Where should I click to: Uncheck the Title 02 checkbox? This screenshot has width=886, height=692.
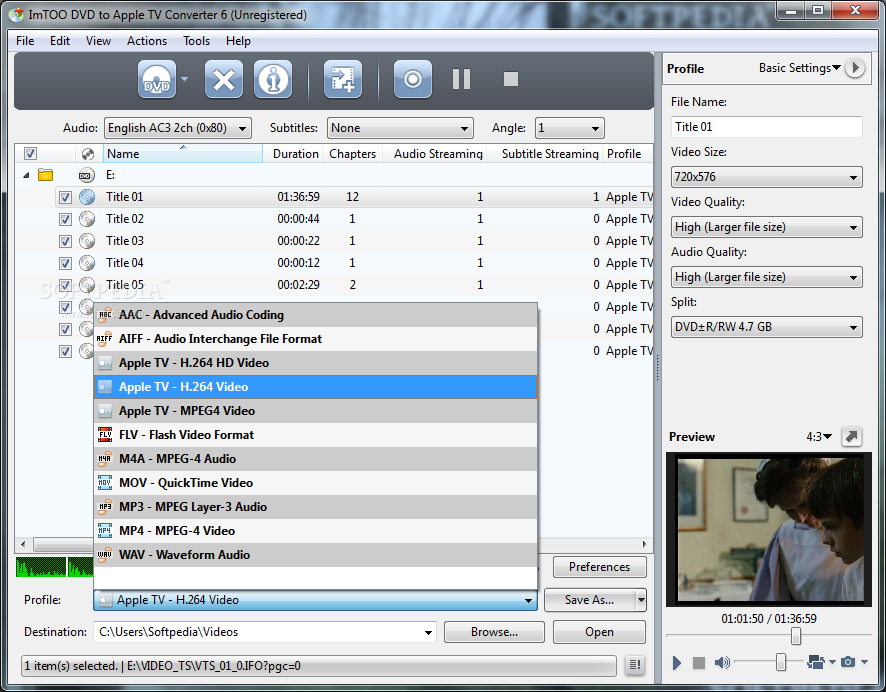(66, 219)
